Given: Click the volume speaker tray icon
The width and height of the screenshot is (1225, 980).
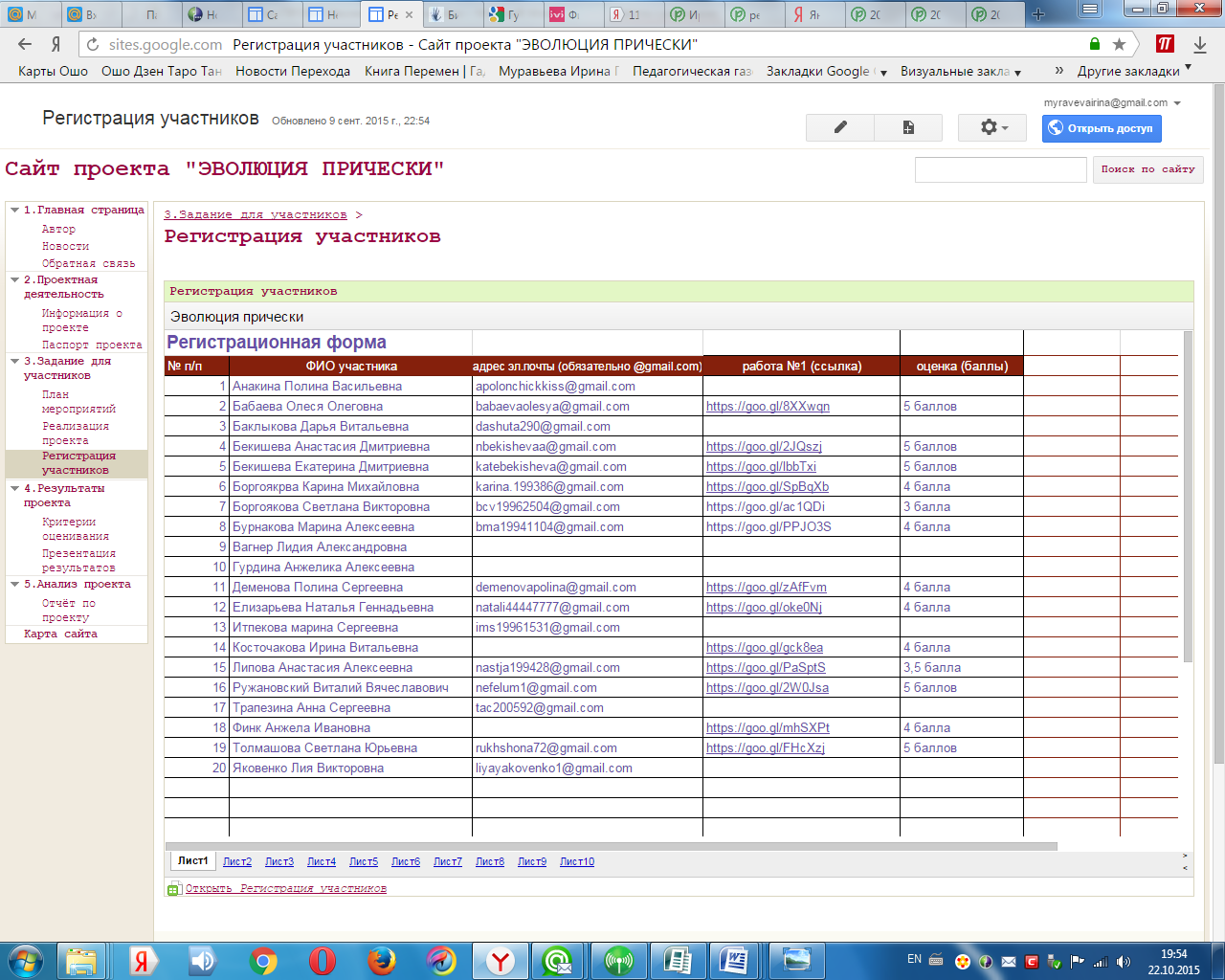Looking at the screenshot, I should point(1123,961).
